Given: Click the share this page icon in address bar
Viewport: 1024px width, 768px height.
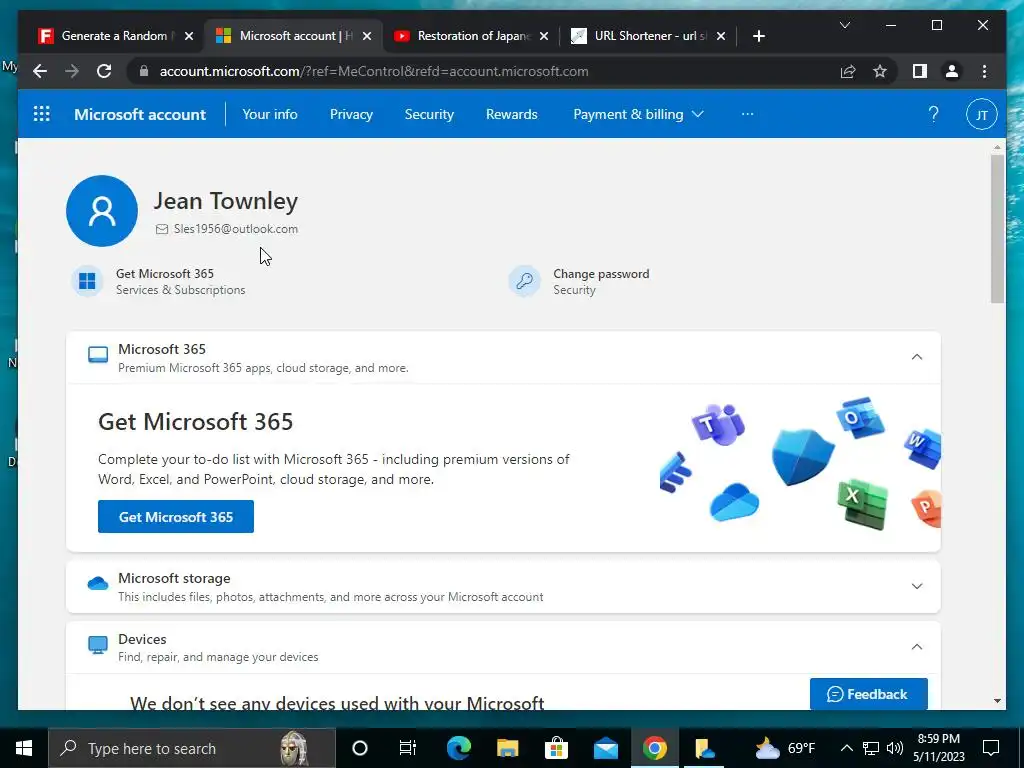Looking at the screenshot, I should click(848, 71).
